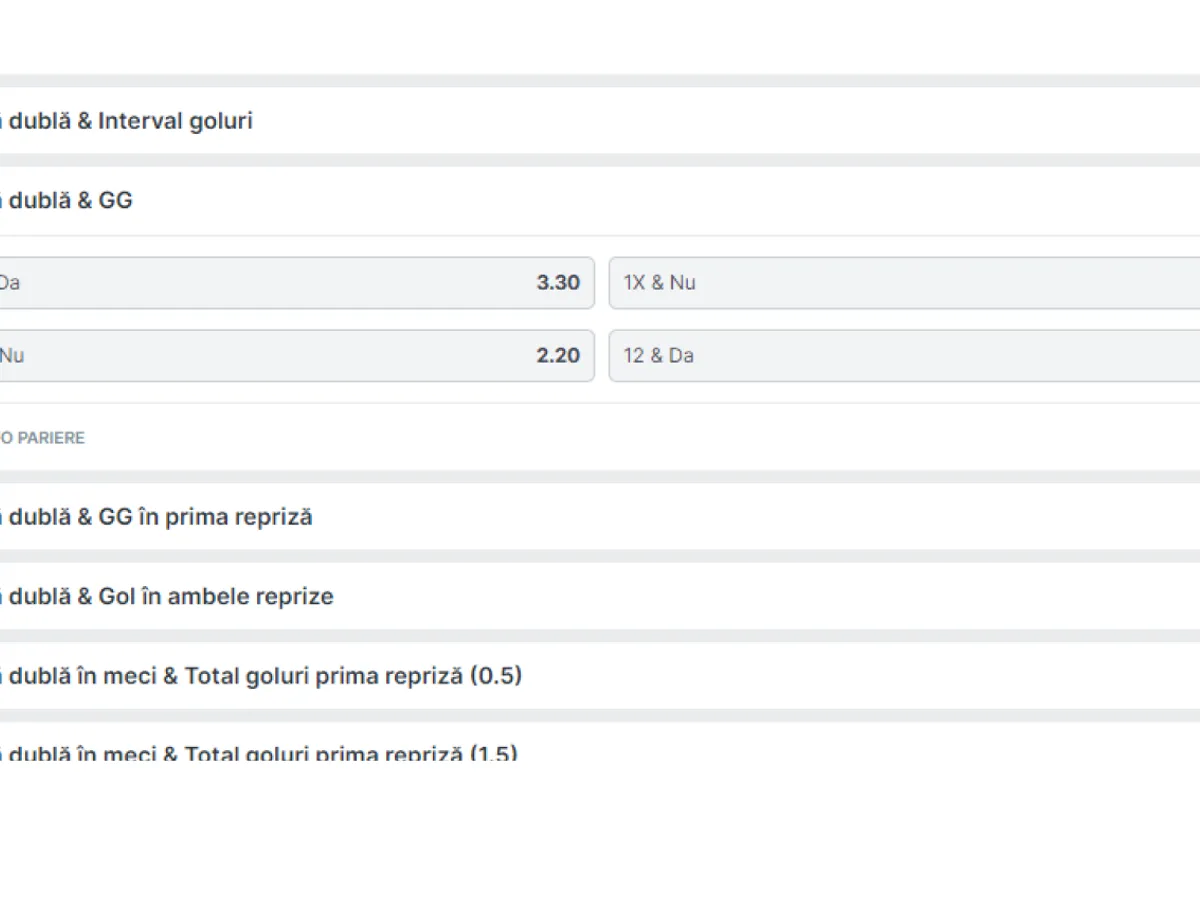1200x900 pixels.
Task: Click the '1X & Nu' label text
Action: [x=659, y=283]
